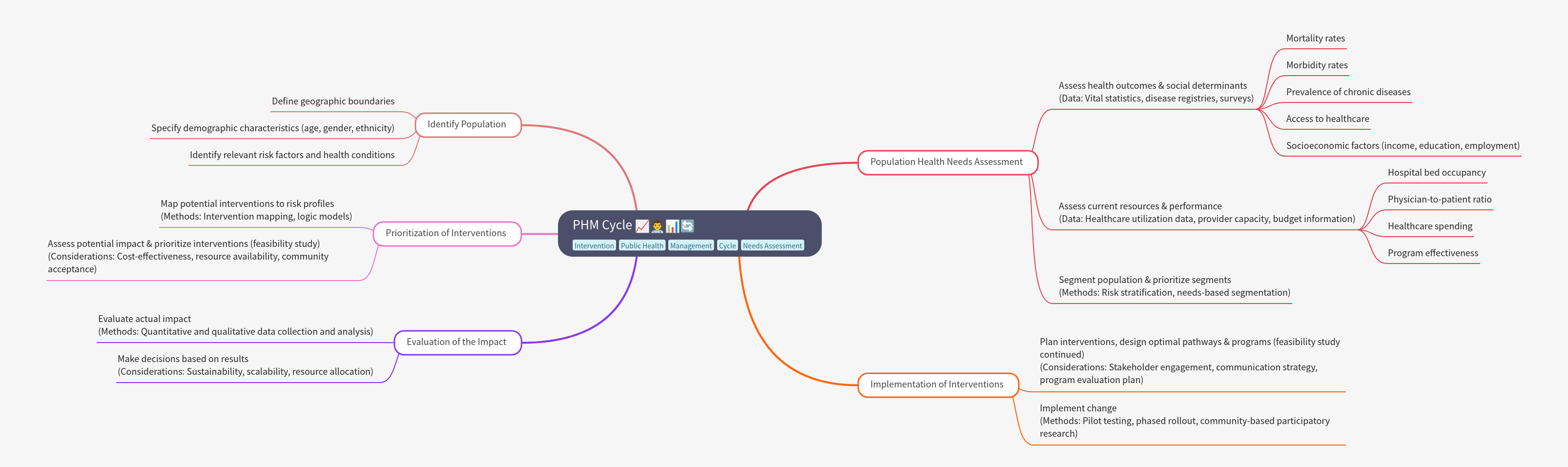Select the Prioritization of Interventions node
The width and height of the screenshot is (1568, 467).
coord(447,233)
